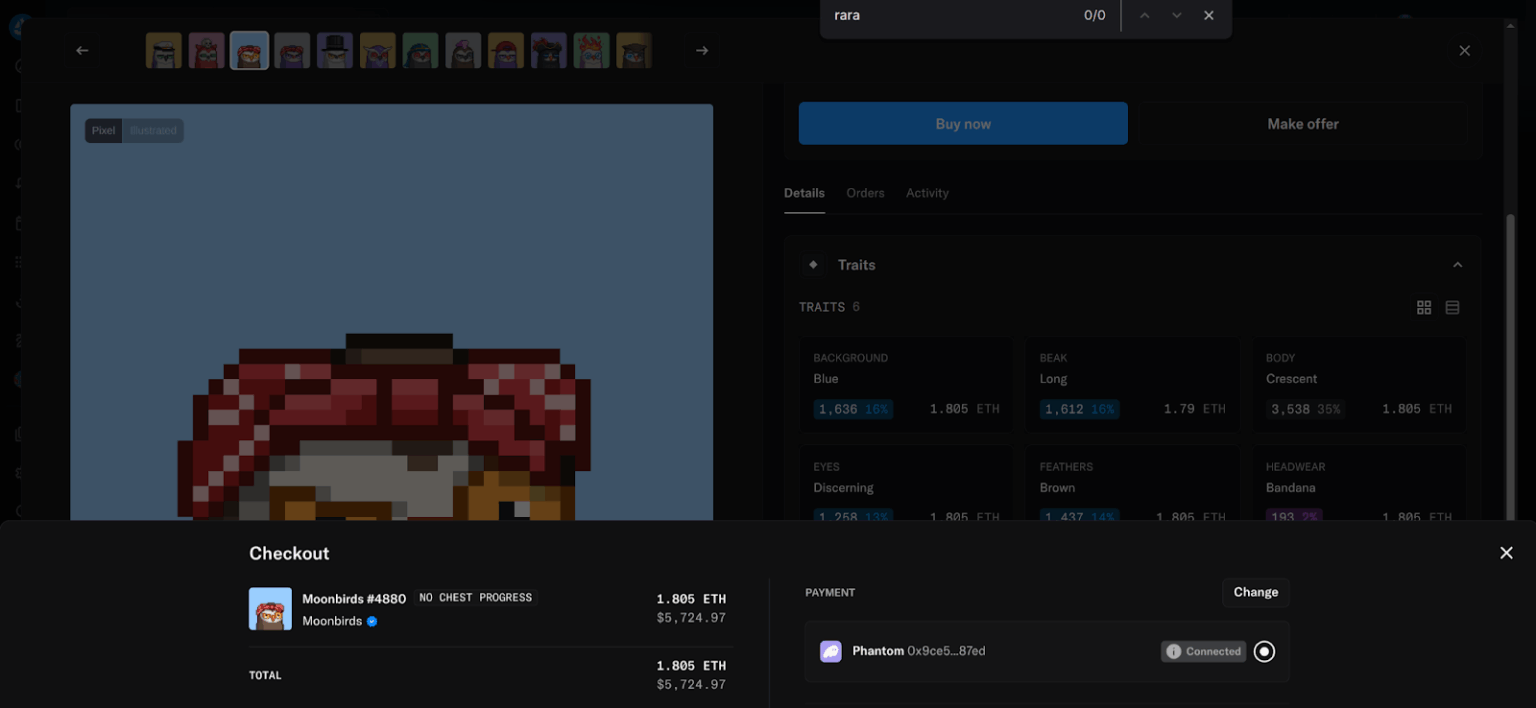Viewport: 1536px width, 708px height.
Task: Click the '0/0' find match counter
Action: click(x=1094, y=15)
